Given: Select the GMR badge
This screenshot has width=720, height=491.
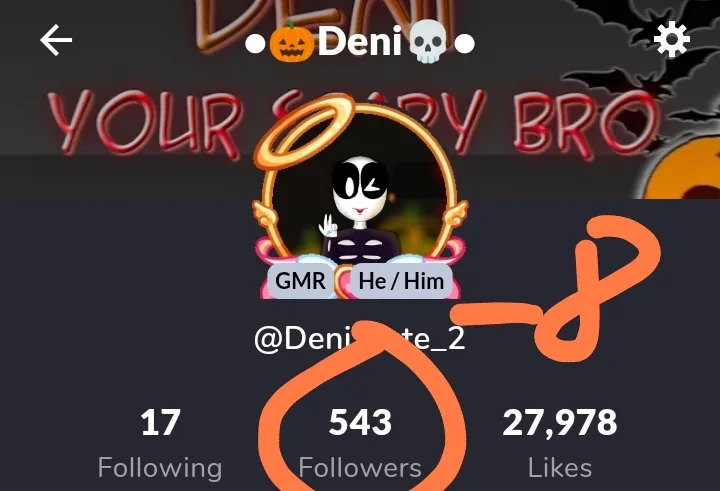Looking at the screenshot, I should pos(301,281).
